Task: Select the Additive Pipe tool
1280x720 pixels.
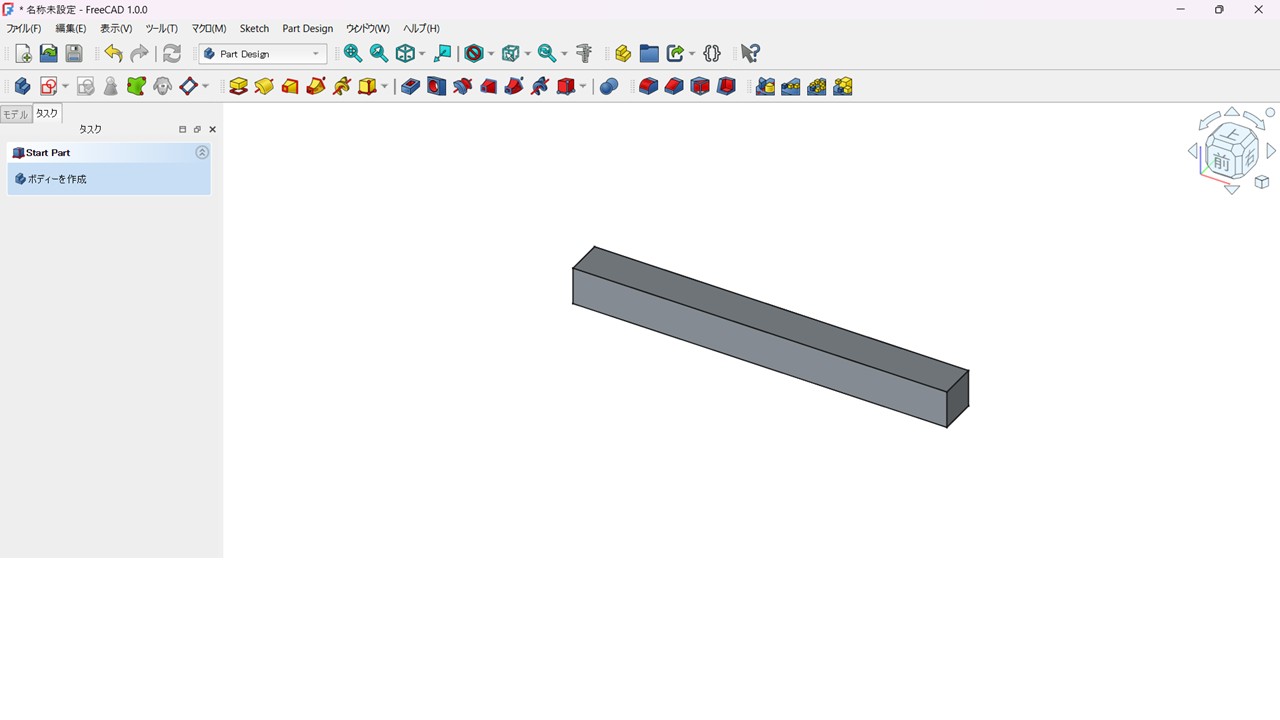Action: pos(316,87)
